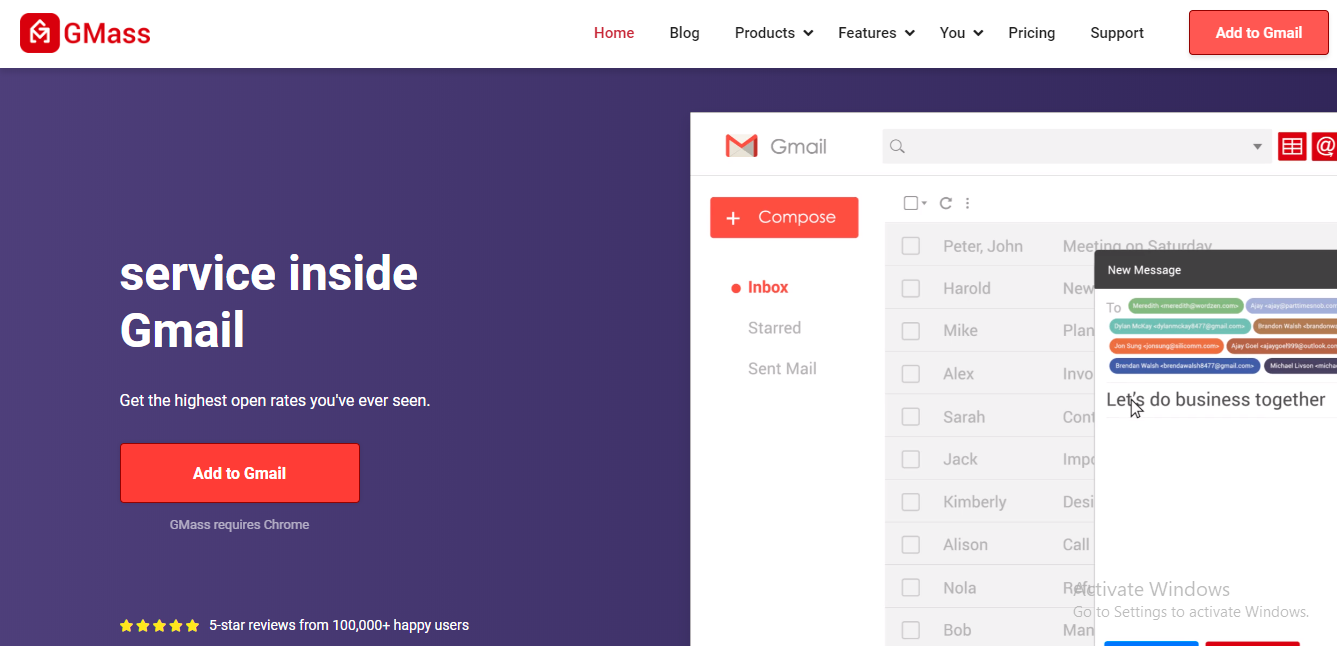This screenshot has width=1337, height=646.
Task: Check the box next to Alison
Action: tap(911, 545)
